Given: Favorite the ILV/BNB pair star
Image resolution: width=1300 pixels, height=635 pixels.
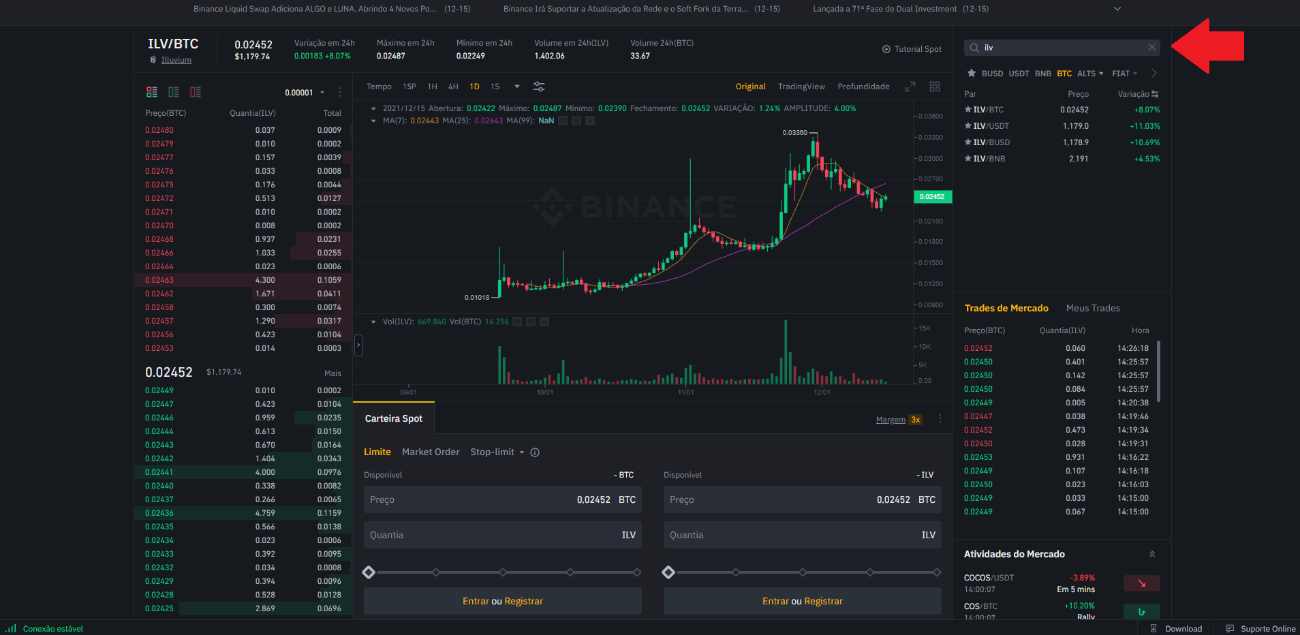Looking at the screenshot, I should pos(968,158).
